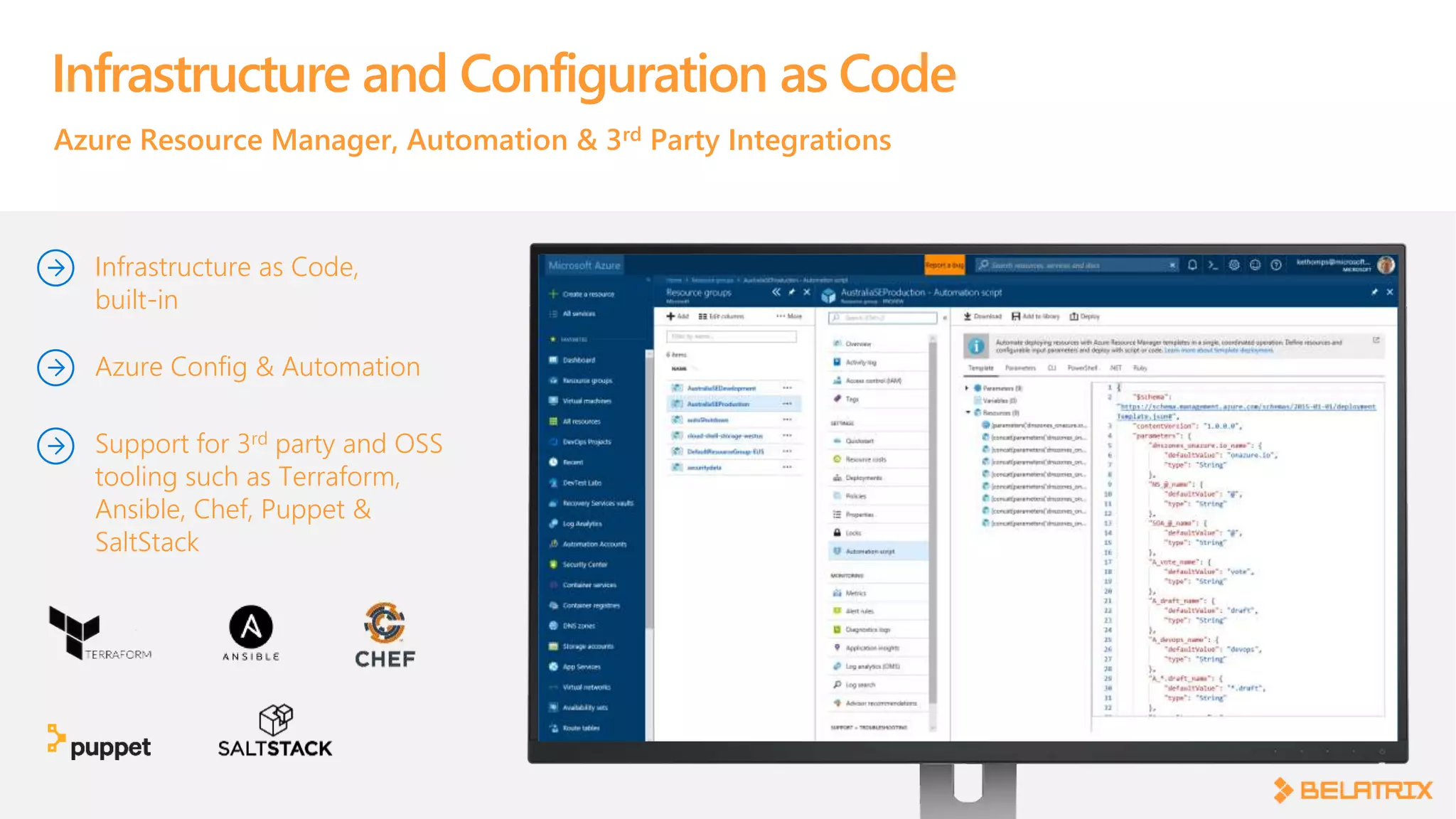Click the App Services icon

tap(553, 667)
